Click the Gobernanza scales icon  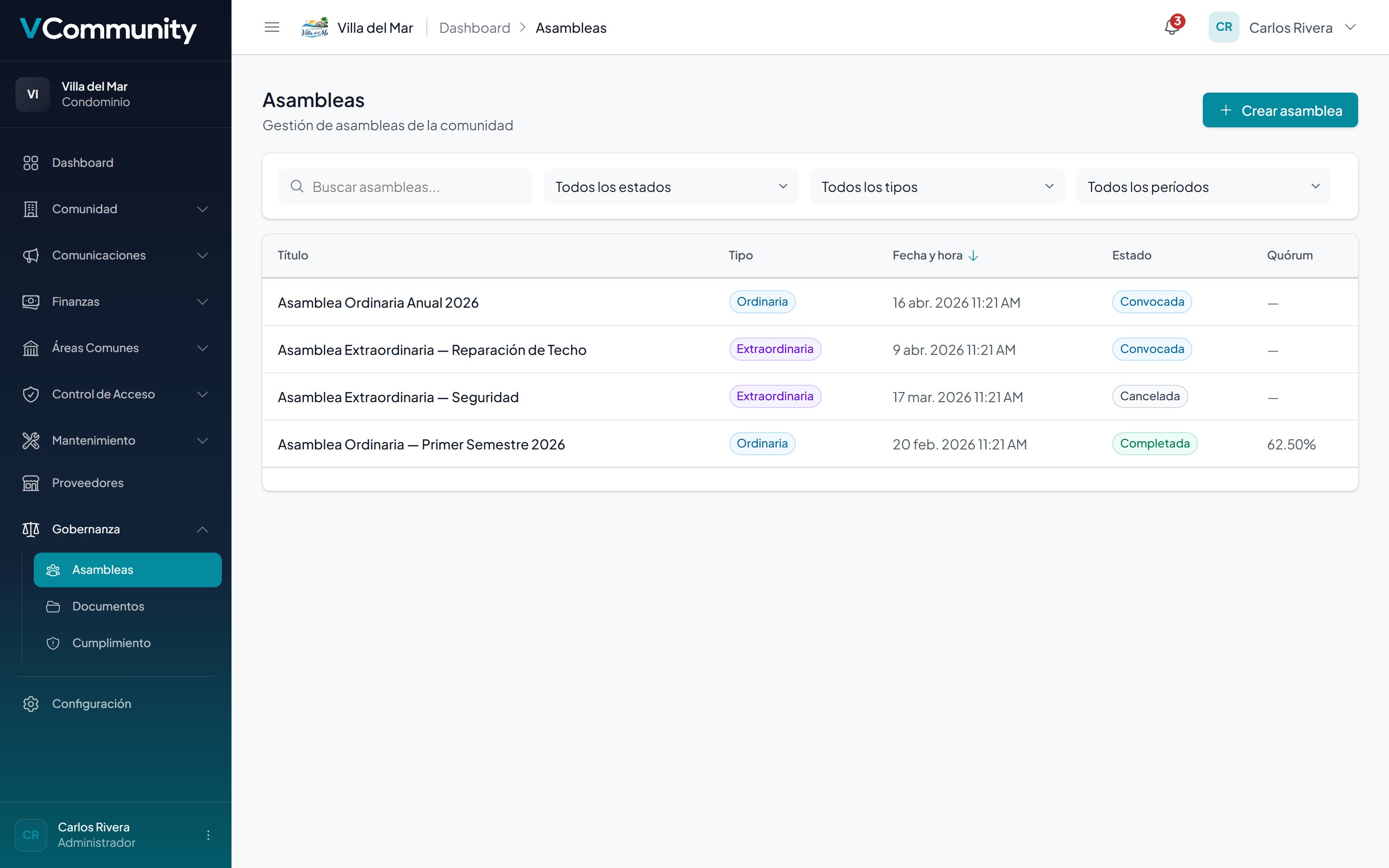point(30,529)
